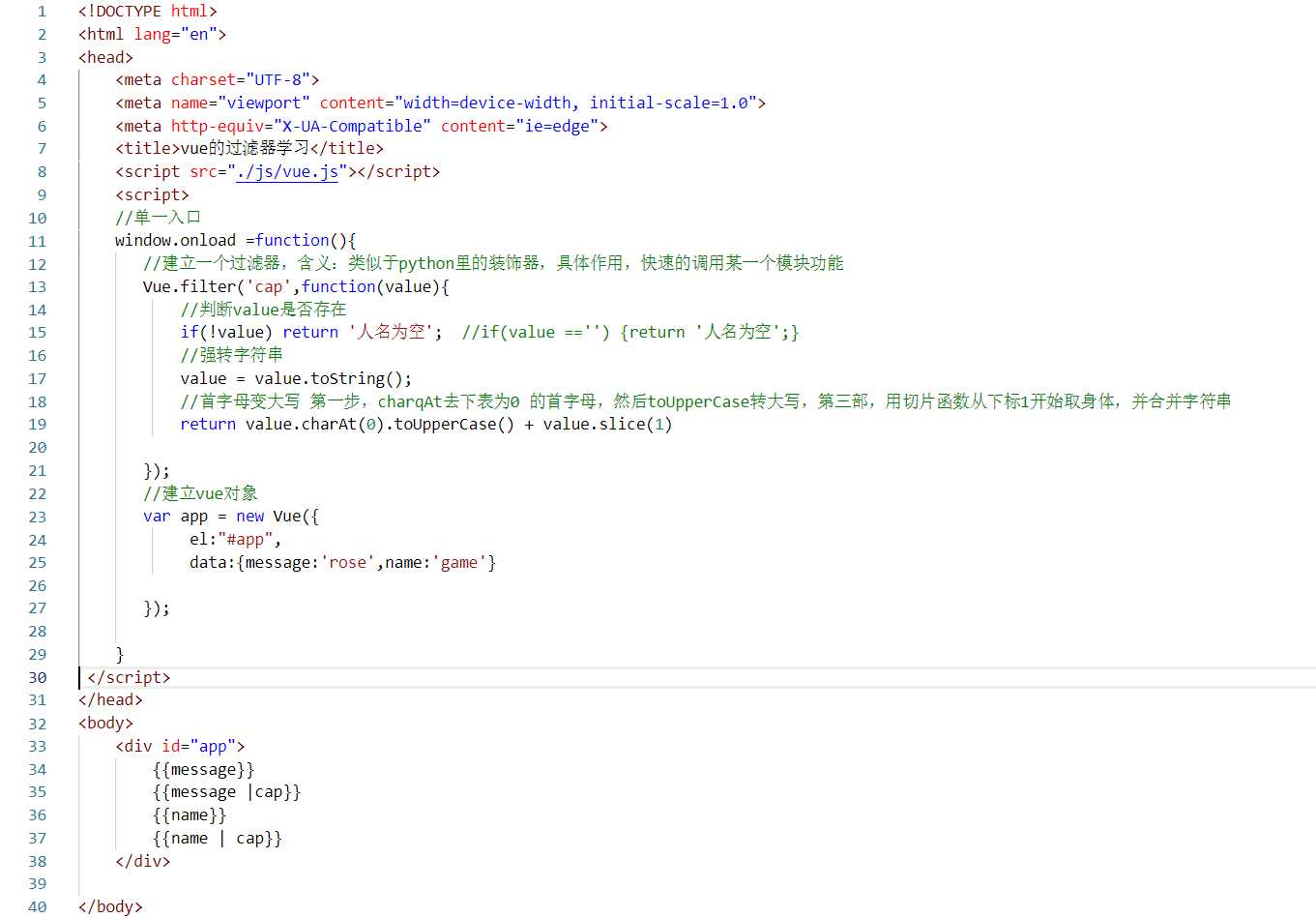
Task: Click the //单一入口 comment
Action: [158, 217]
